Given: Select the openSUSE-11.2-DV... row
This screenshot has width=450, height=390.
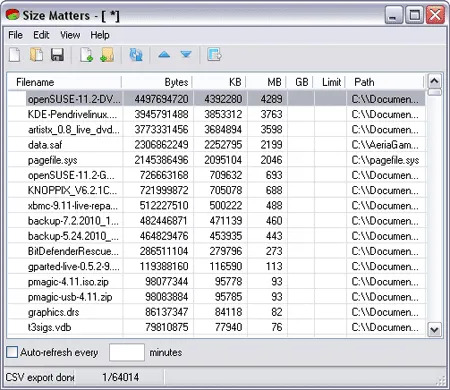Looking at the screenshot, I should (x=216, y=99).
